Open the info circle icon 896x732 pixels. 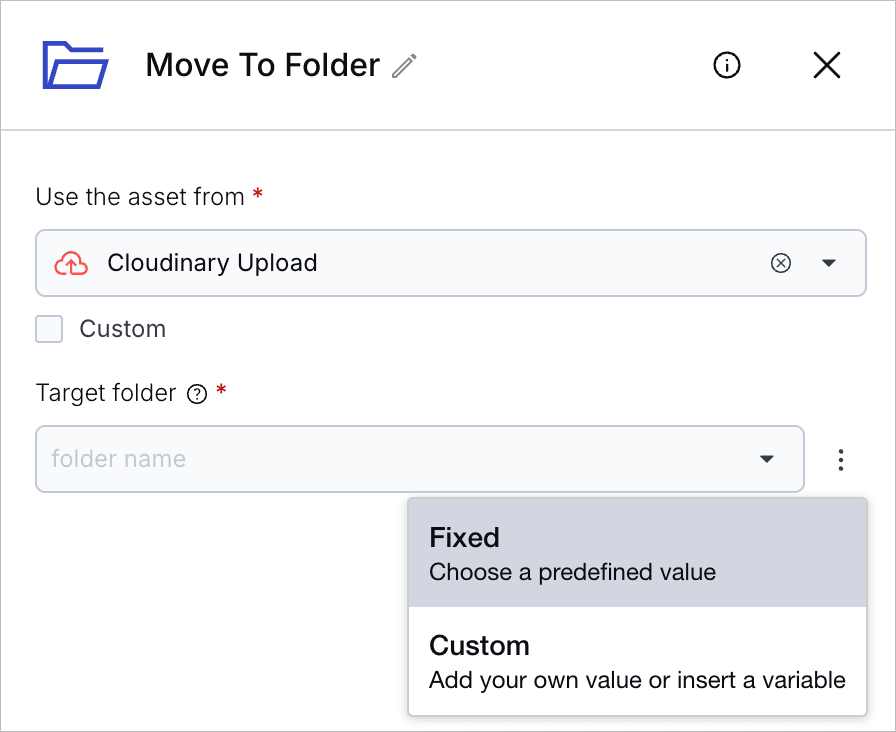click(726, 65)
